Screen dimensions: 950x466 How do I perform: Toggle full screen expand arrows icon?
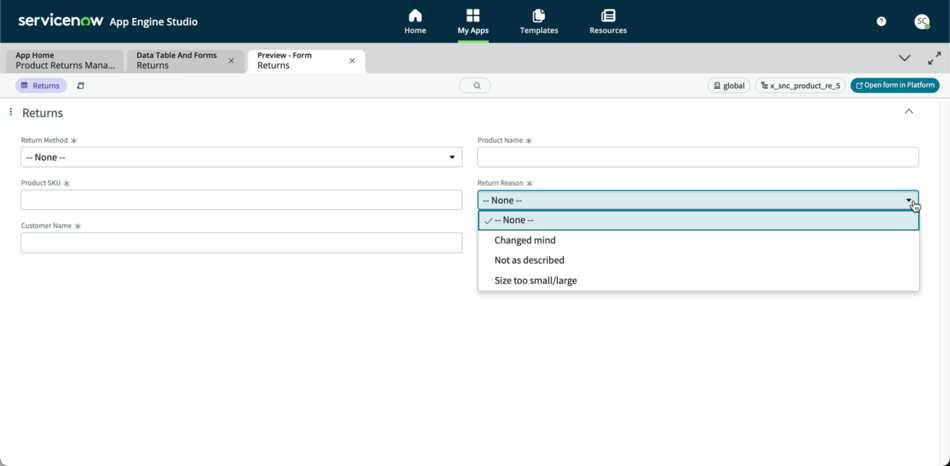pos(934,58)
